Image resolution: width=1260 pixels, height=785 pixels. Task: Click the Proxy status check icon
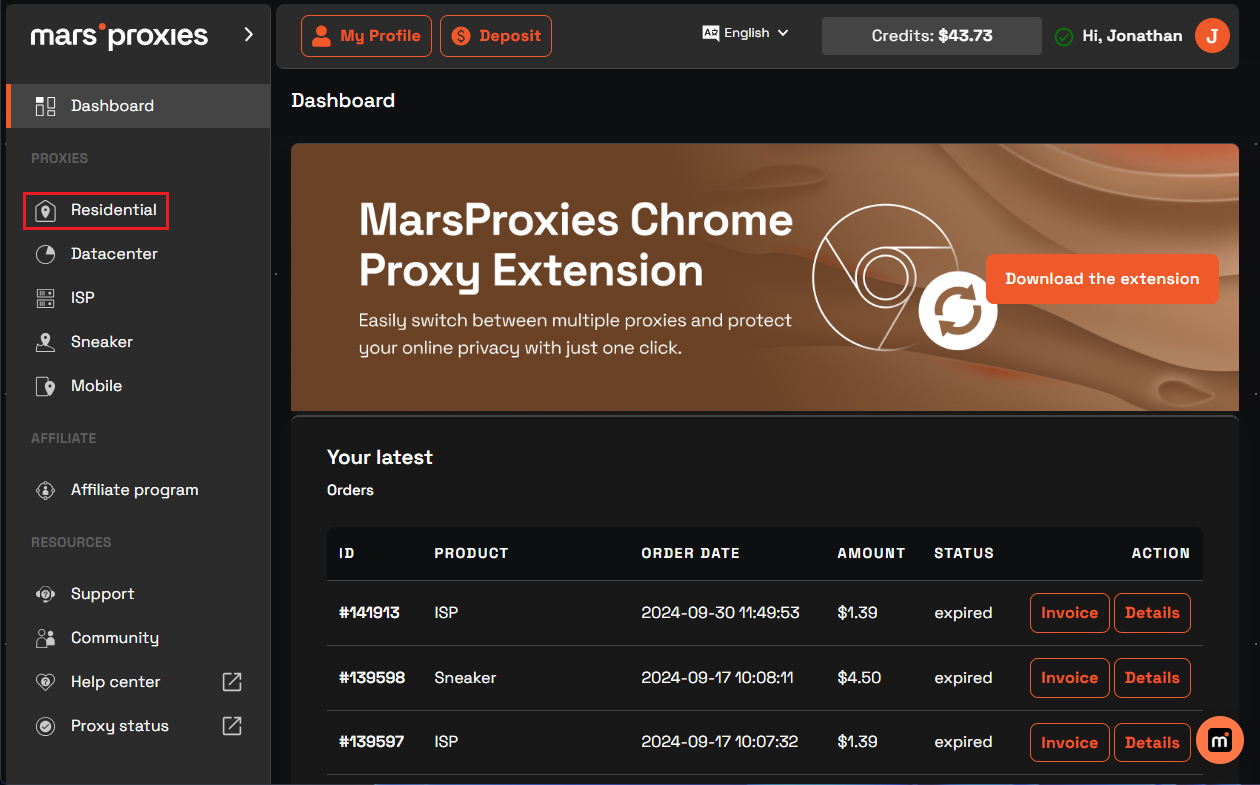click(45, 726)
